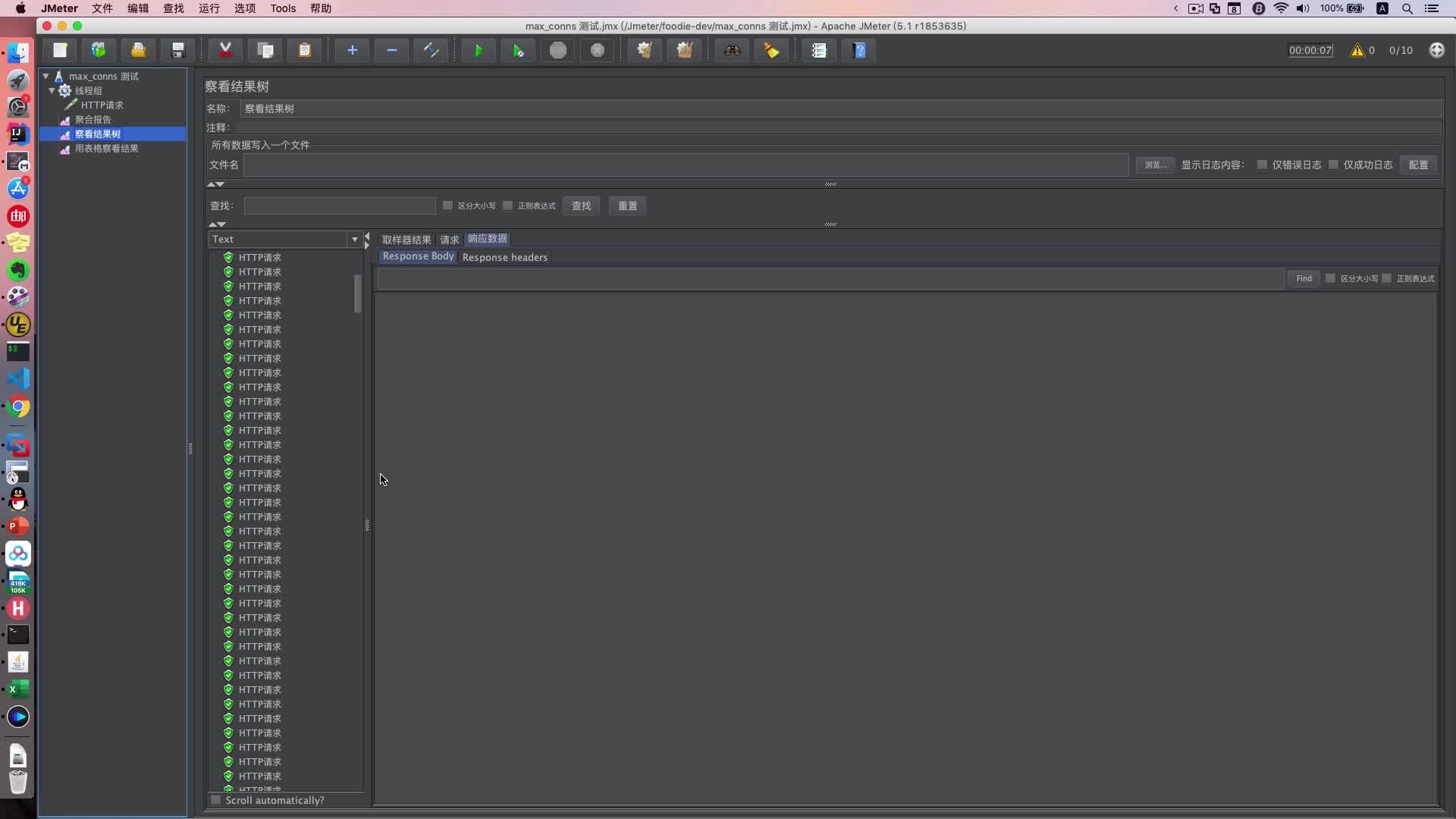Open the Function Helper dialog icon
The width and height of the screenshot is (1456, 819).
(x=819, y=50)
